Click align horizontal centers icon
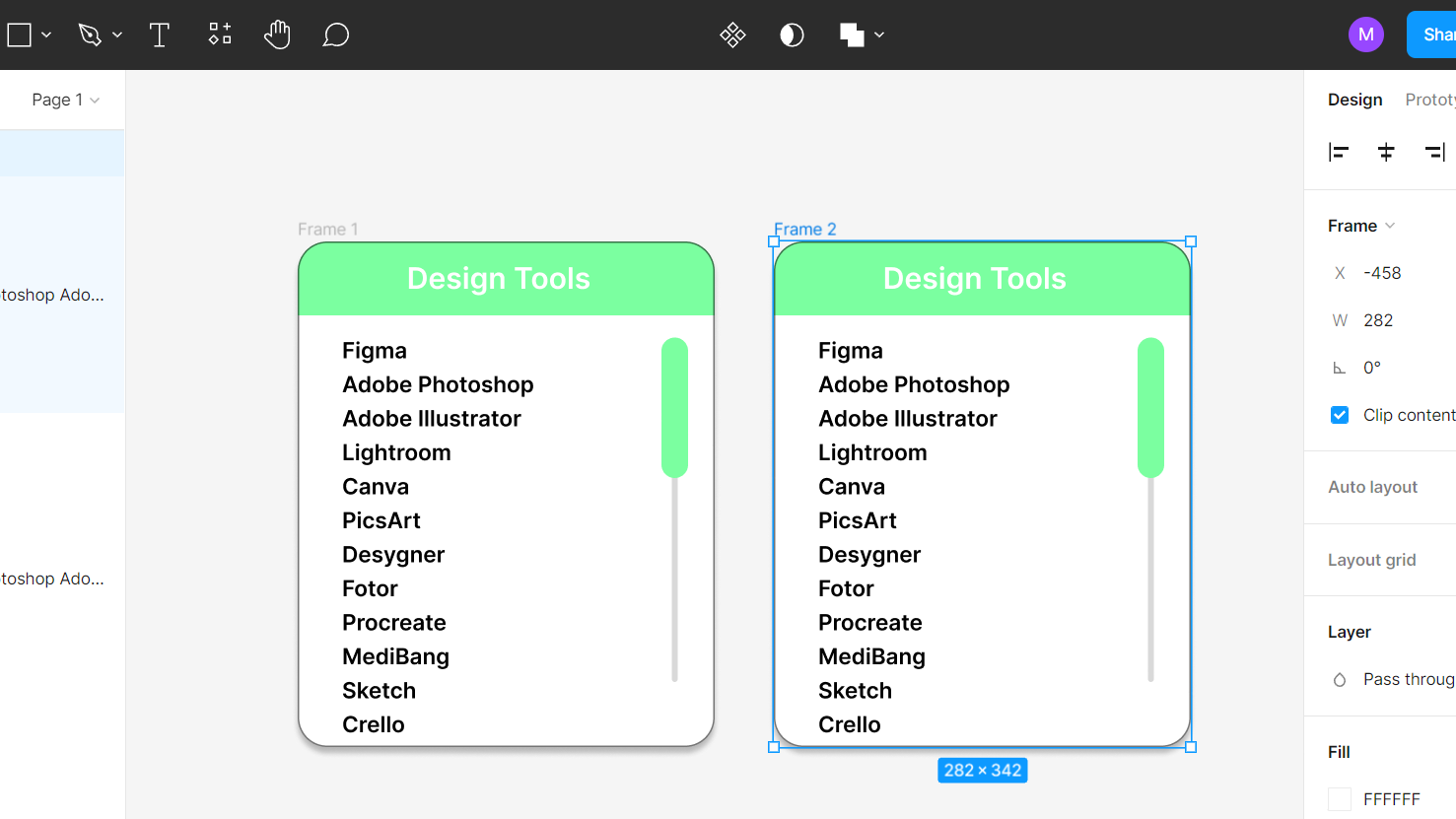Image resolution: width=1456 pixels, height=819 pixels. tap(1386, 152)
